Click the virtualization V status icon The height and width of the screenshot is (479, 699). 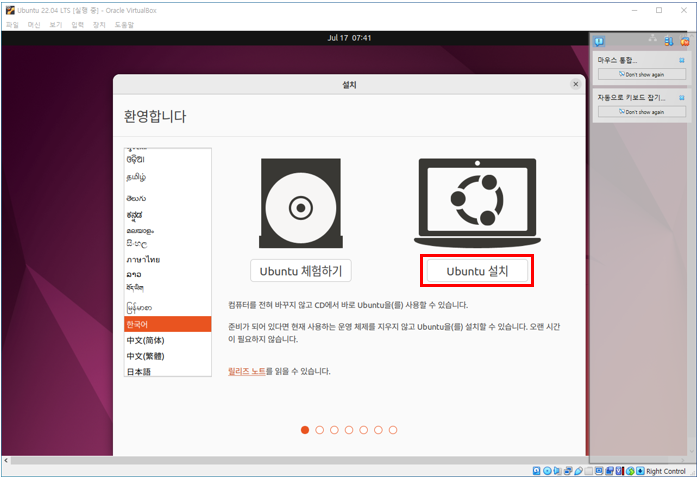click(620, 471)
